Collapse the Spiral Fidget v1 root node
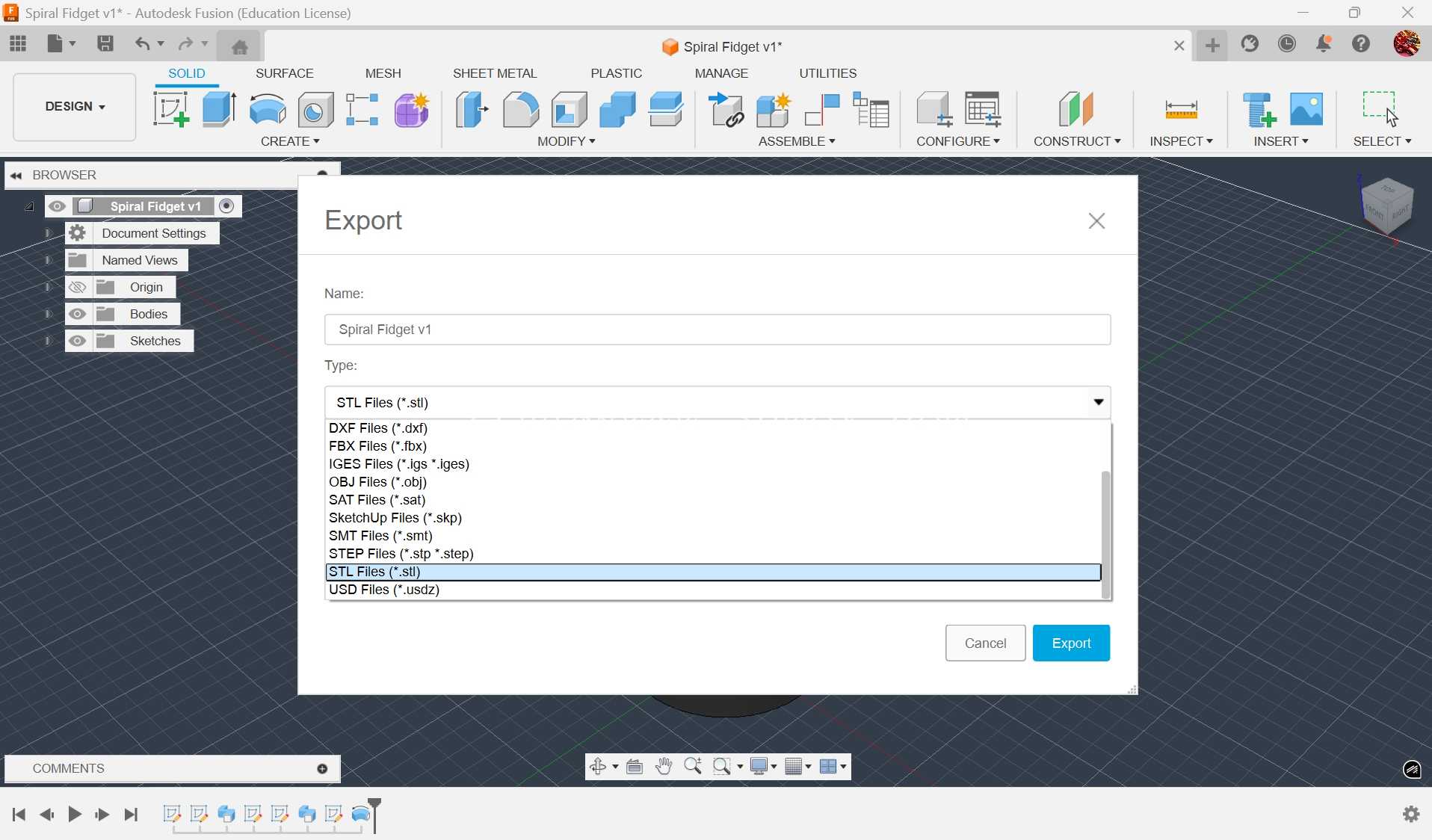This screenshot has width=1432, height=840. pos(29,206)
